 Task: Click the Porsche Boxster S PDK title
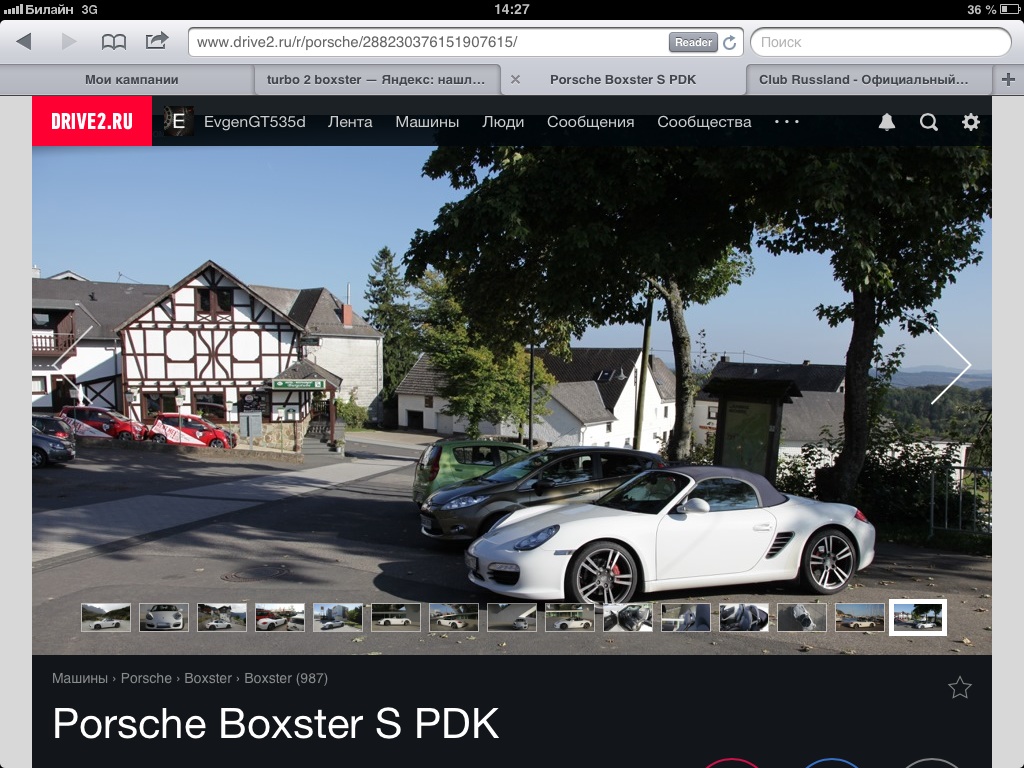[276, 724]
